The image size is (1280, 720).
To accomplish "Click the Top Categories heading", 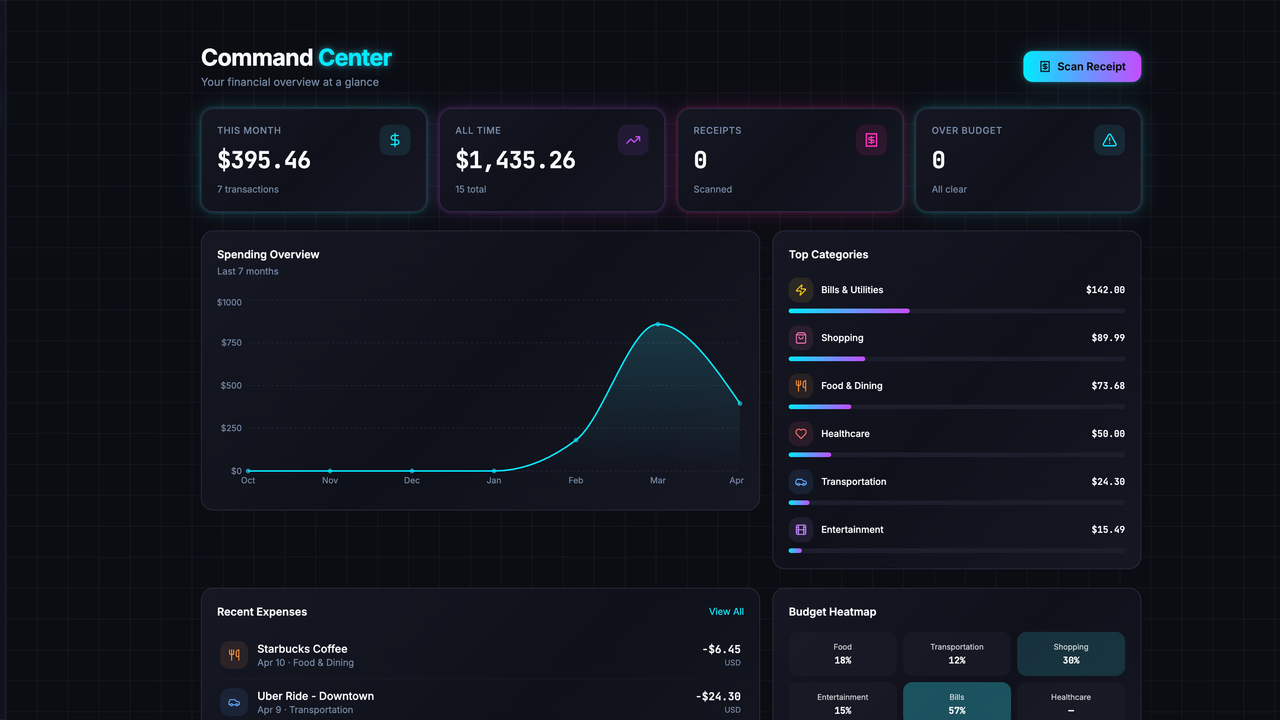I will coord(828,255).
